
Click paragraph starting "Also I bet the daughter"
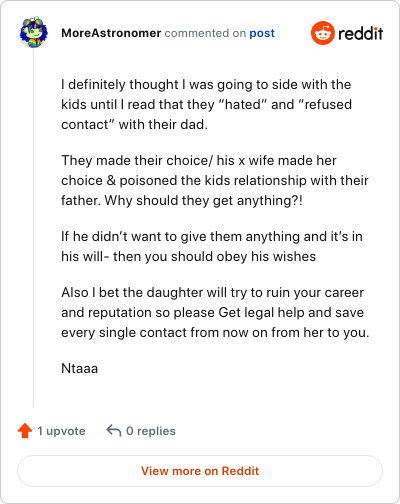click(215, 312)
